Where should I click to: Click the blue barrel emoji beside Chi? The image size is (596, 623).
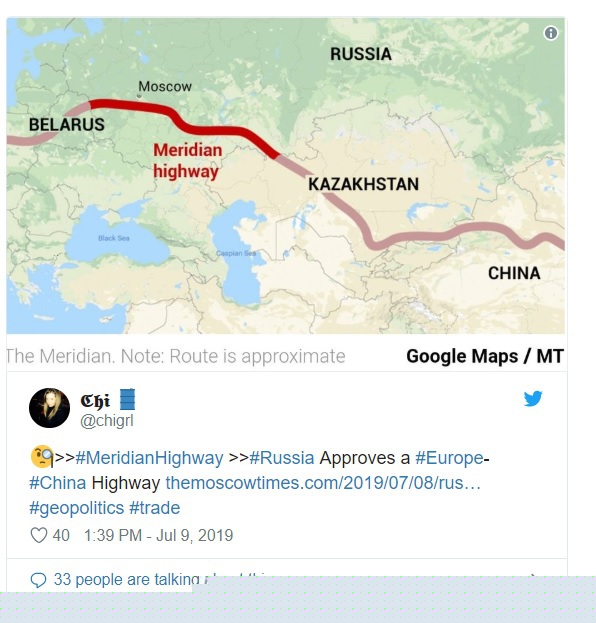click(x=128, y=399)
